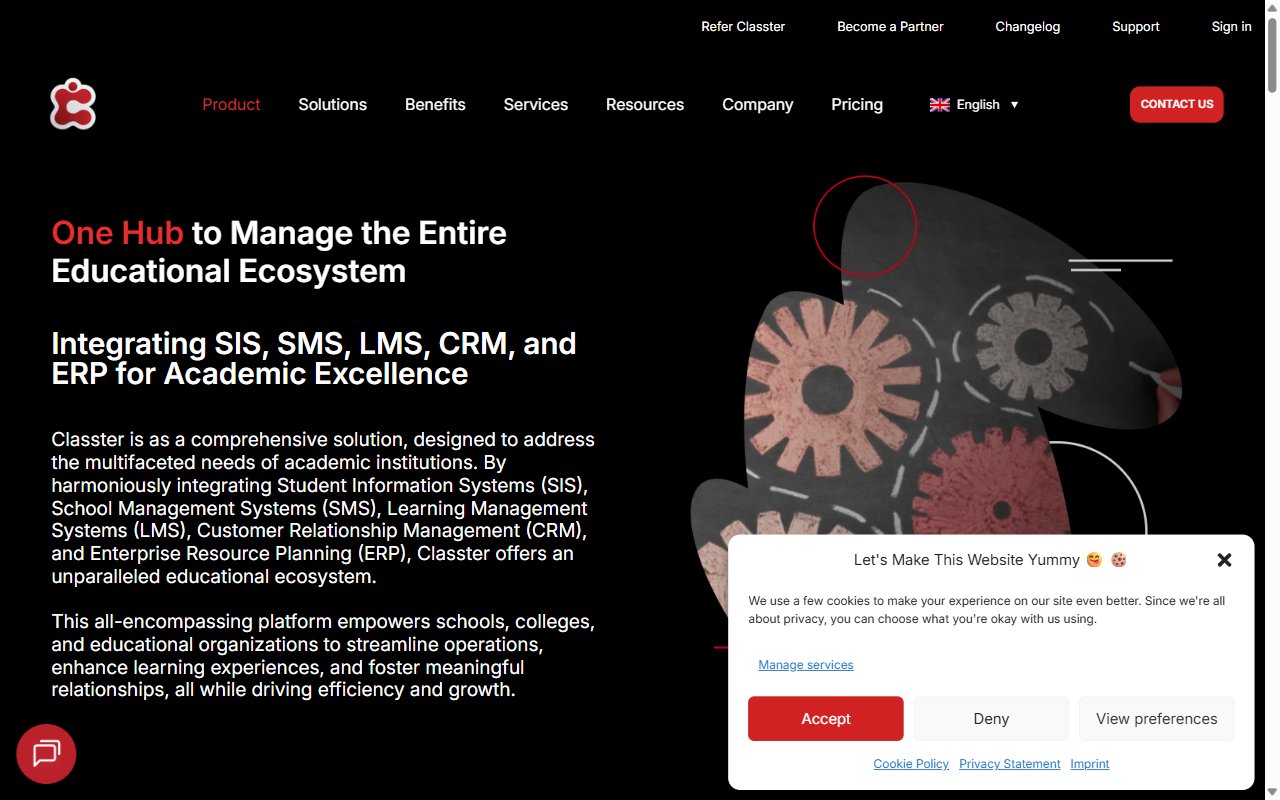The width and height of the screenshot is (1280, 800).
Task: Open the Manage services link
Action: 806,664
